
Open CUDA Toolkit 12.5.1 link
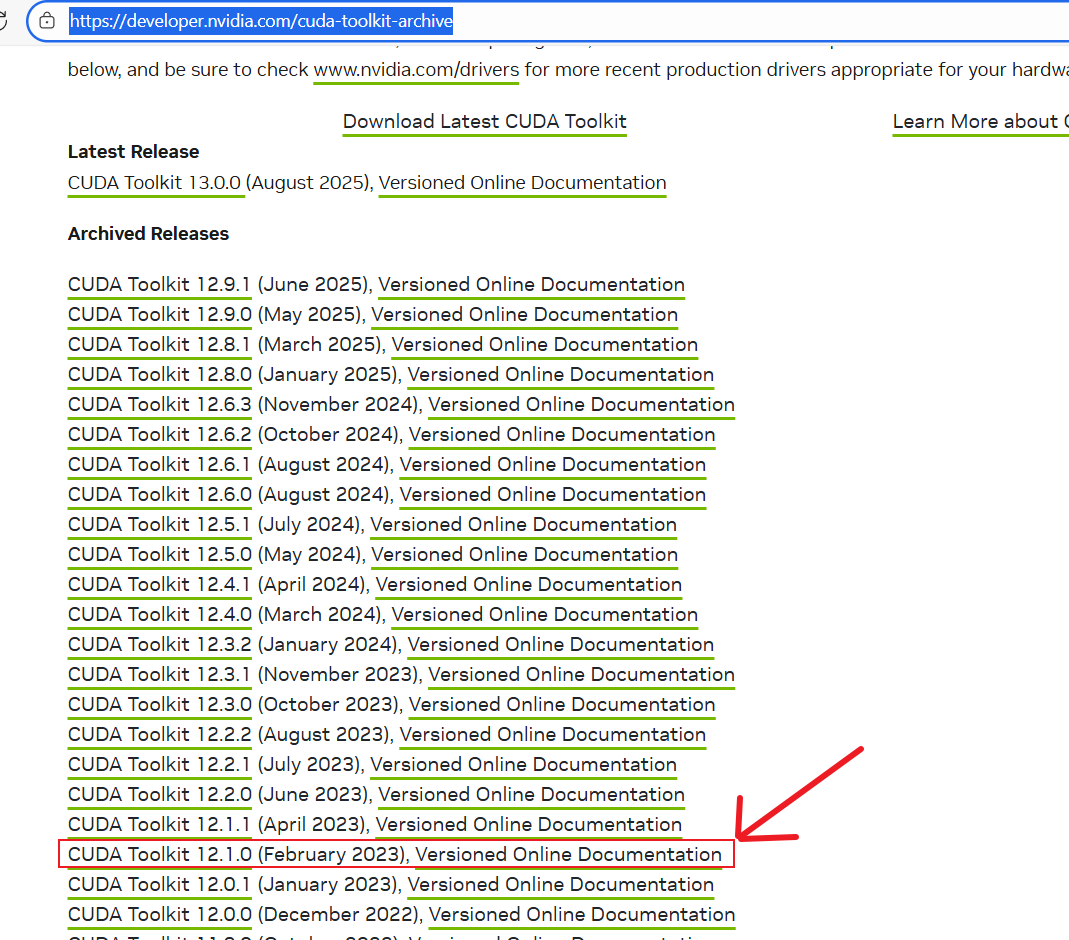(x=160, y=524)
